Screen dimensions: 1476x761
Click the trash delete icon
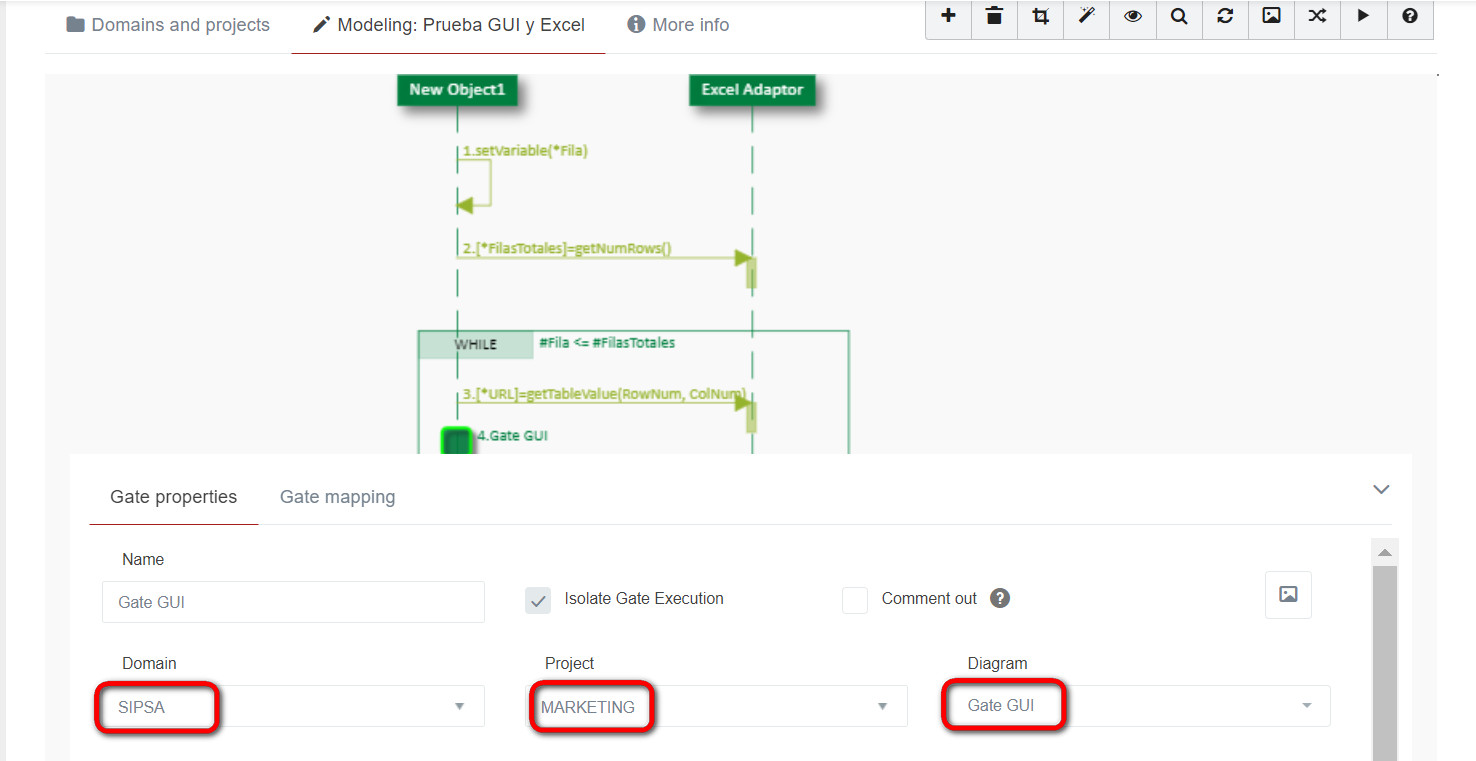pyautogui.click(x=994, y=16)
